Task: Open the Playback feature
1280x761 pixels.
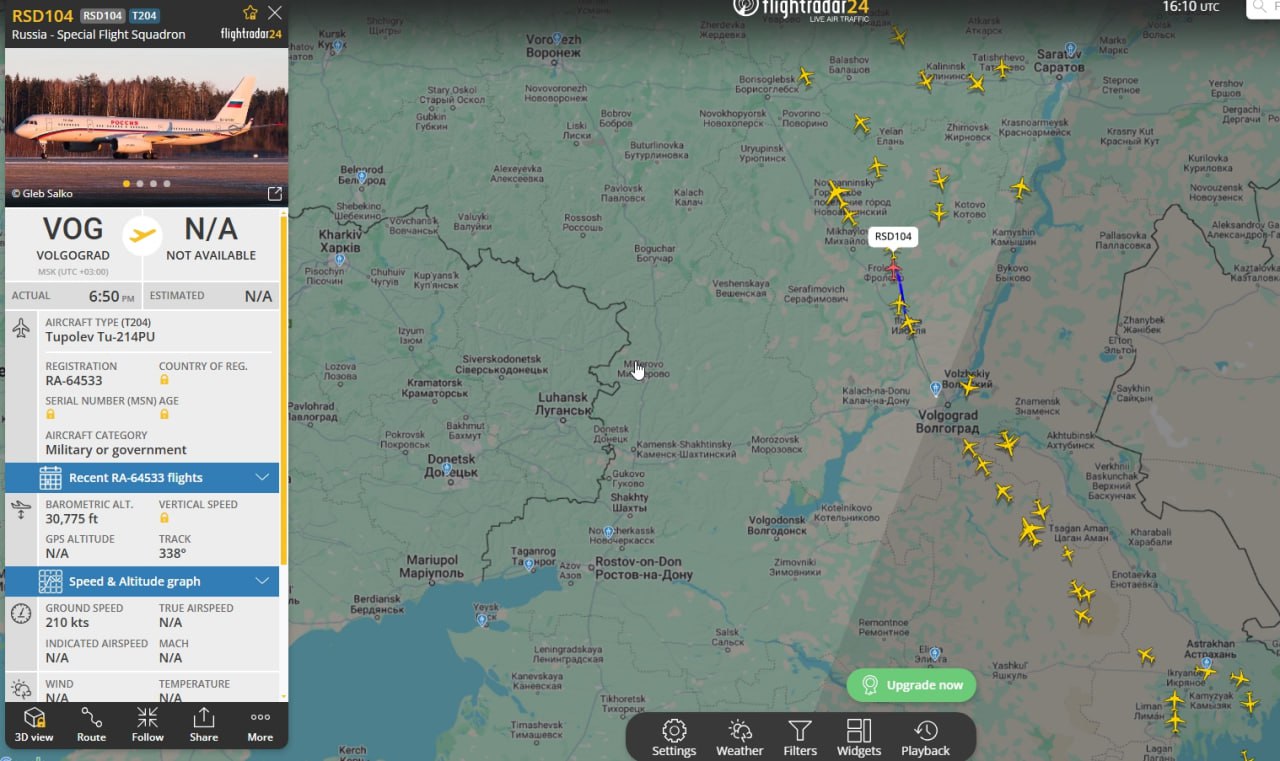Action: (x=926, y=738)
